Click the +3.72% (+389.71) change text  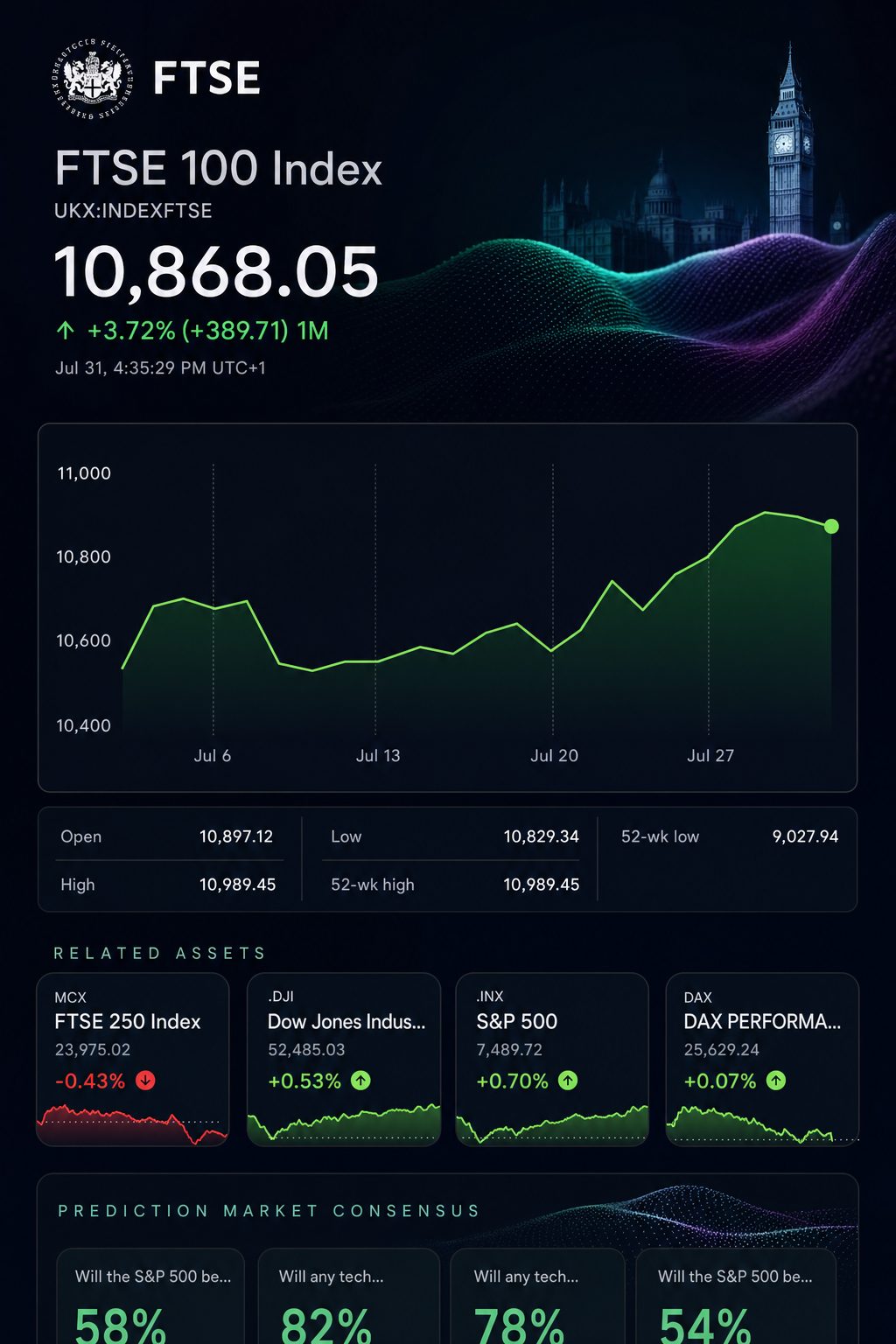click(188, 331)
